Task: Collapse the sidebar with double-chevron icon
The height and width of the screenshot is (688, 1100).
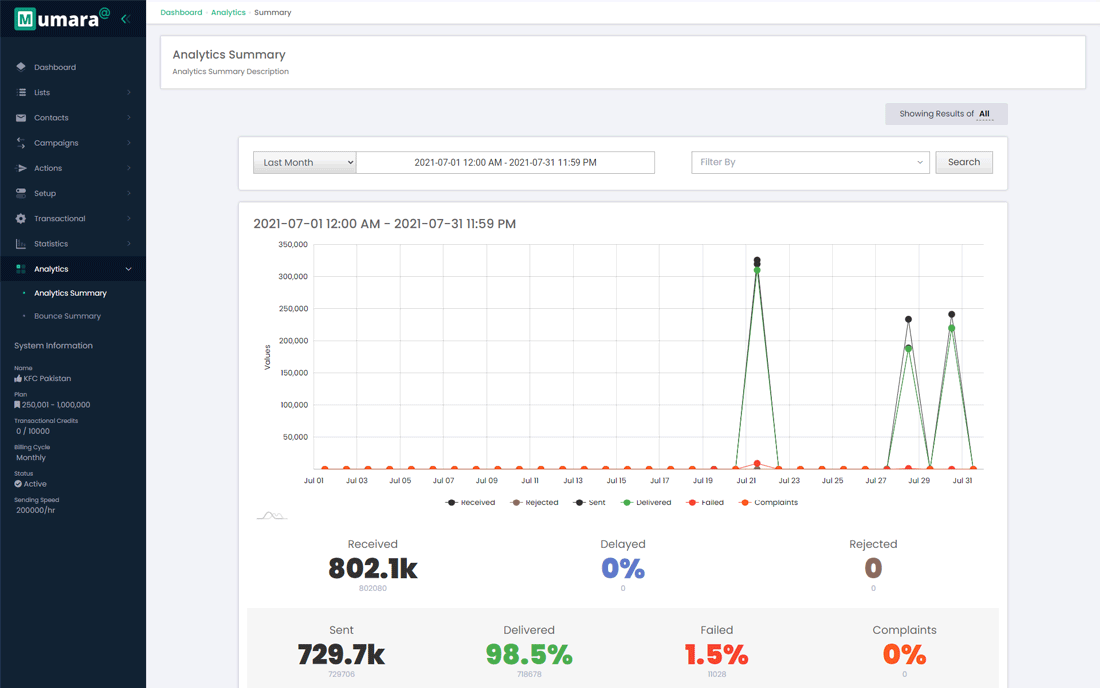Action: pyautogui.click(x=125, y=19)
